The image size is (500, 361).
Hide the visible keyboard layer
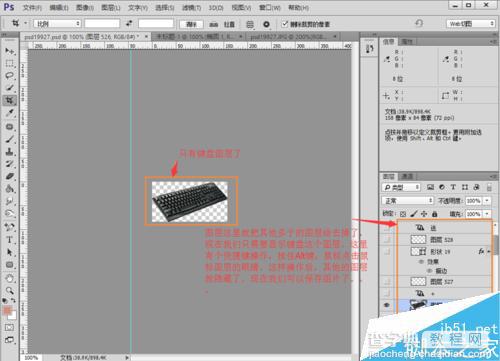387,305
